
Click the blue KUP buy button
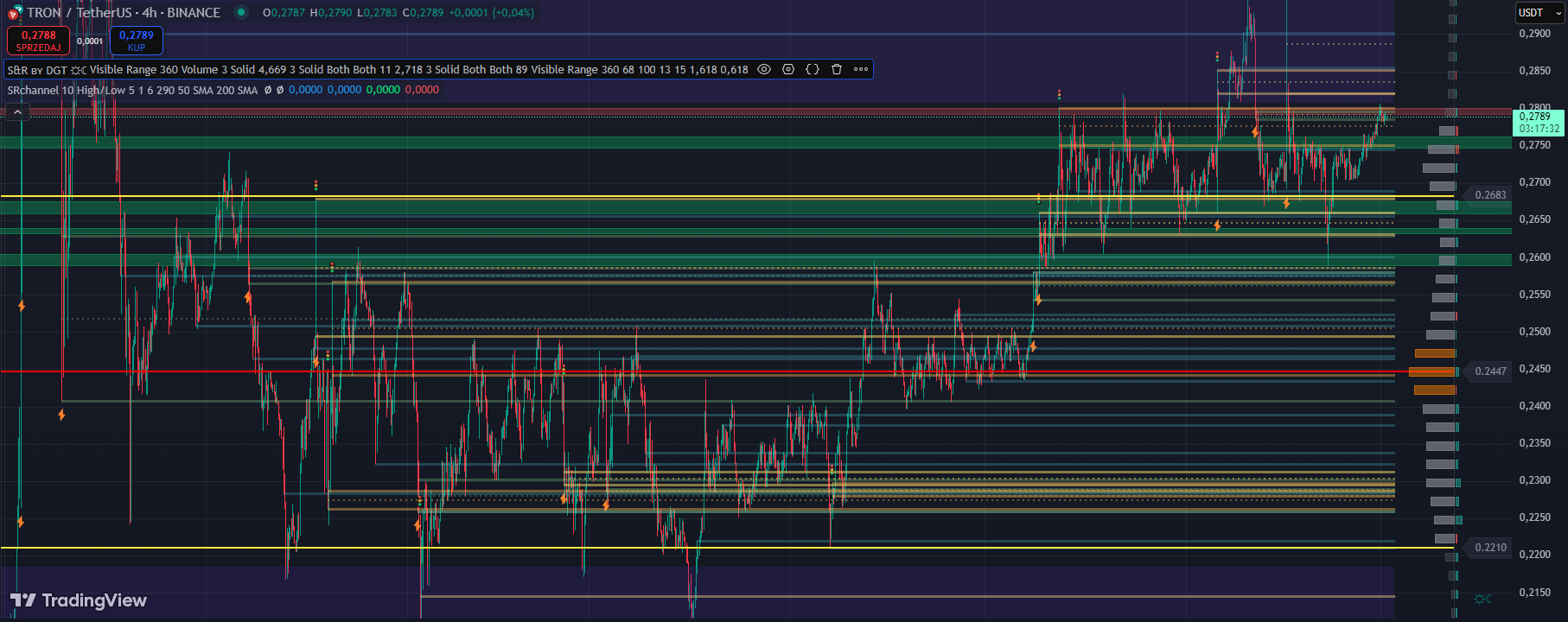pos(137,41)
